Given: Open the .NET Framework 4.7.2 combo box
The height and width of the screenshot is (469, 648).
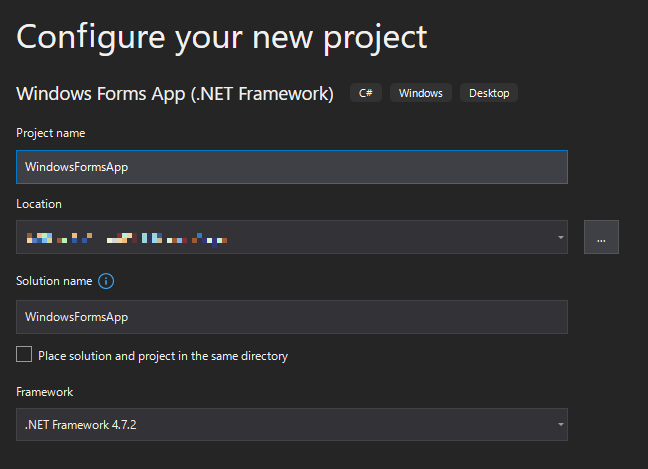Looking at the screenshot, I should click(290, 424).
